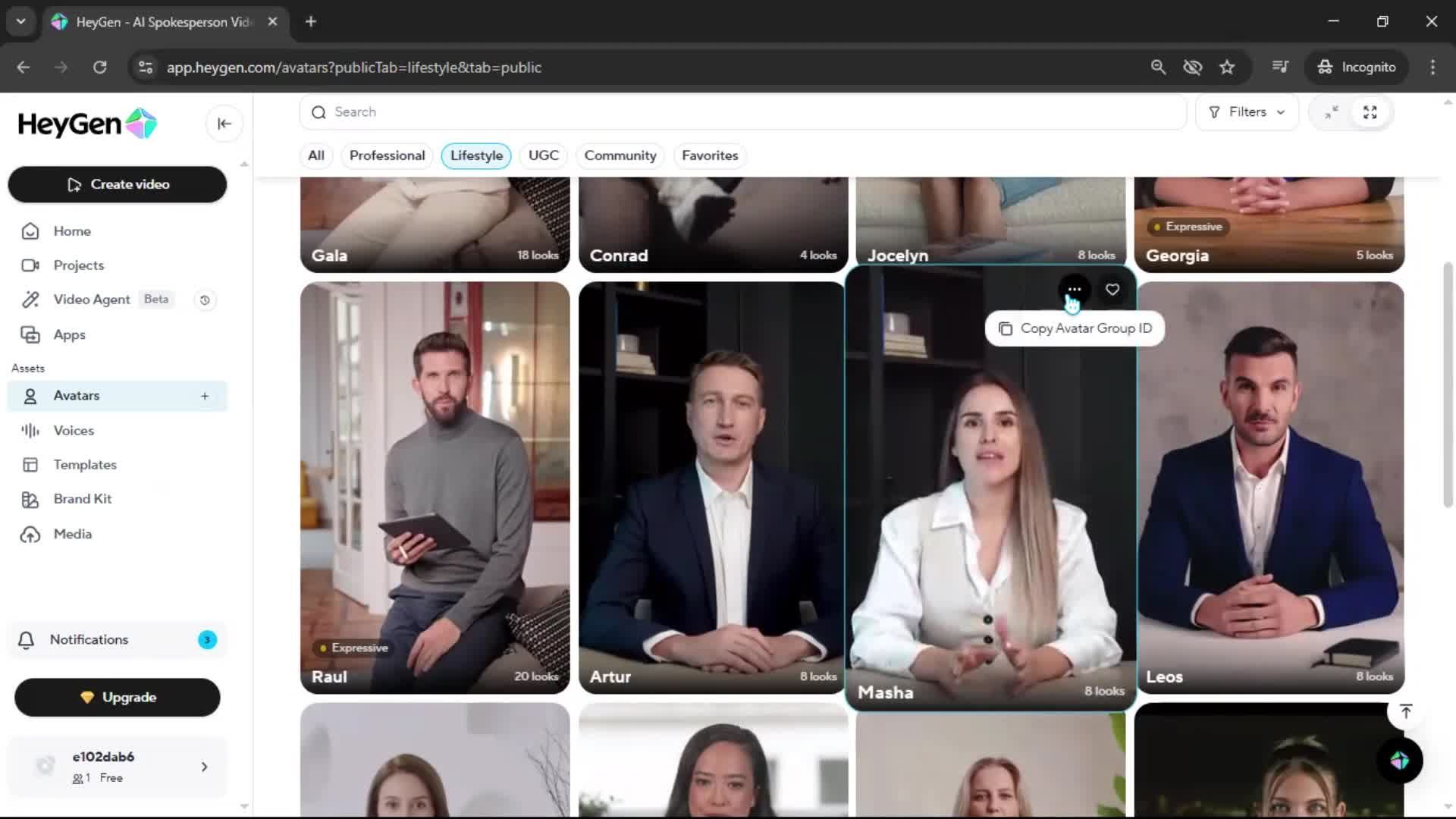
Task: Click the Create video button
Action: (118, 184)
